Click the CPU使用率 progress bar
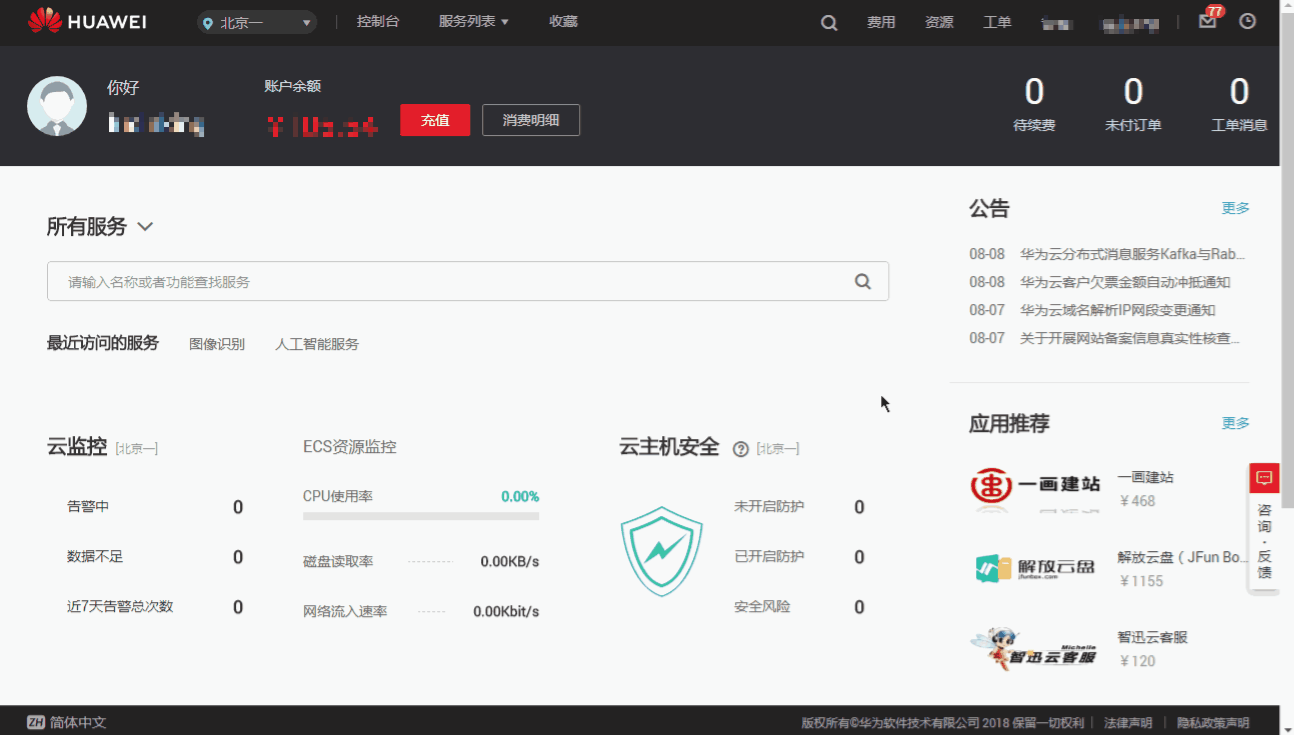The image size is (1294, 735). pos(420,514)
